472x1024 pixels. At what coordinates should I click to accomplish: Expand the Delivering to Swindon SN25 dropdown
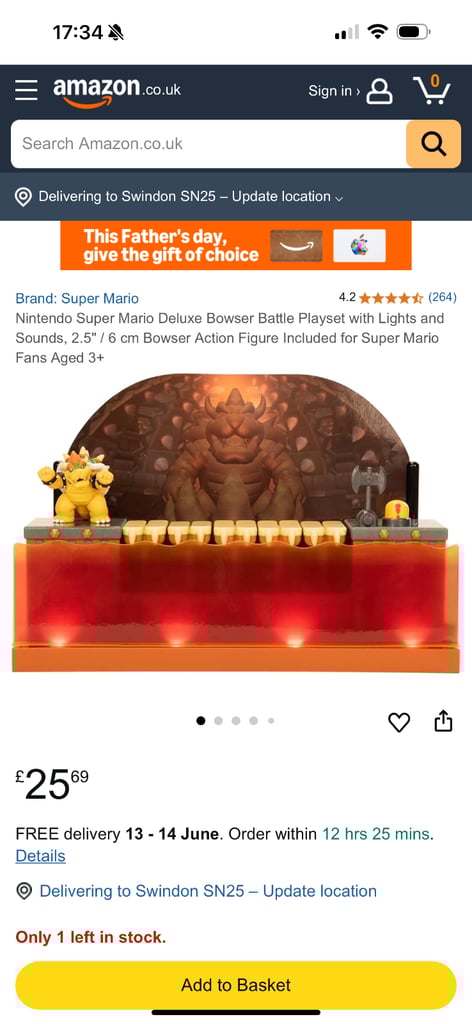(191, 197)
